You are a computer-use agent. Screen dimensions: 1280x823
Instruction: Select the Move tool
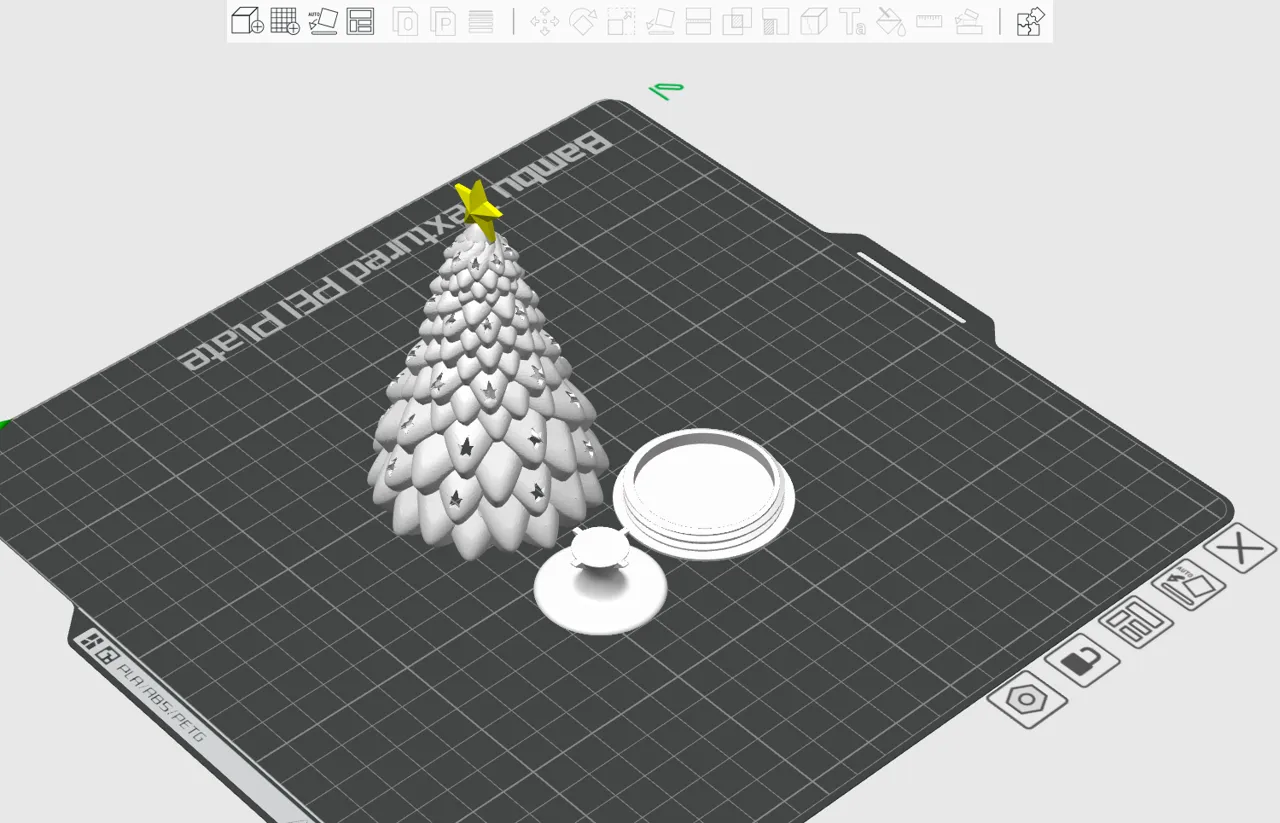[x=545, y=21]
